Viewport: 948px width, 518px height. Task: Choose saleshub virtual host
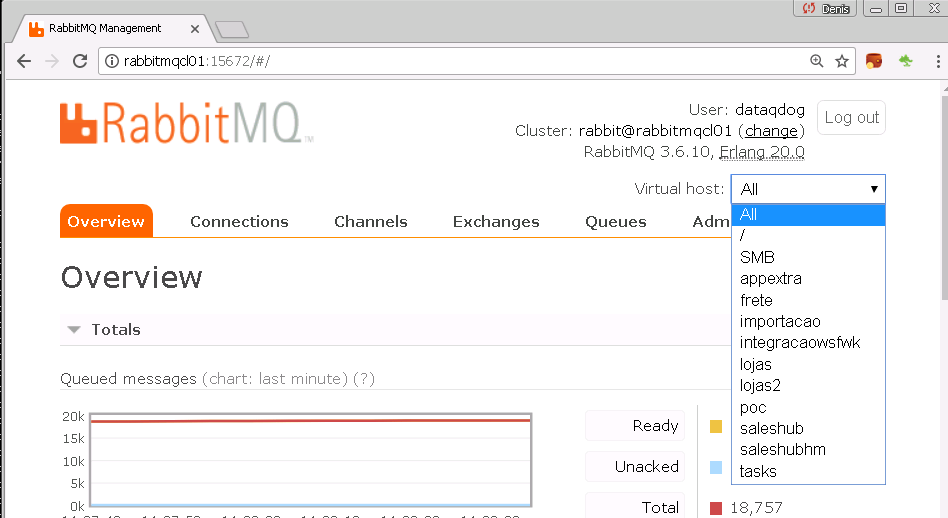coord(808,429)
